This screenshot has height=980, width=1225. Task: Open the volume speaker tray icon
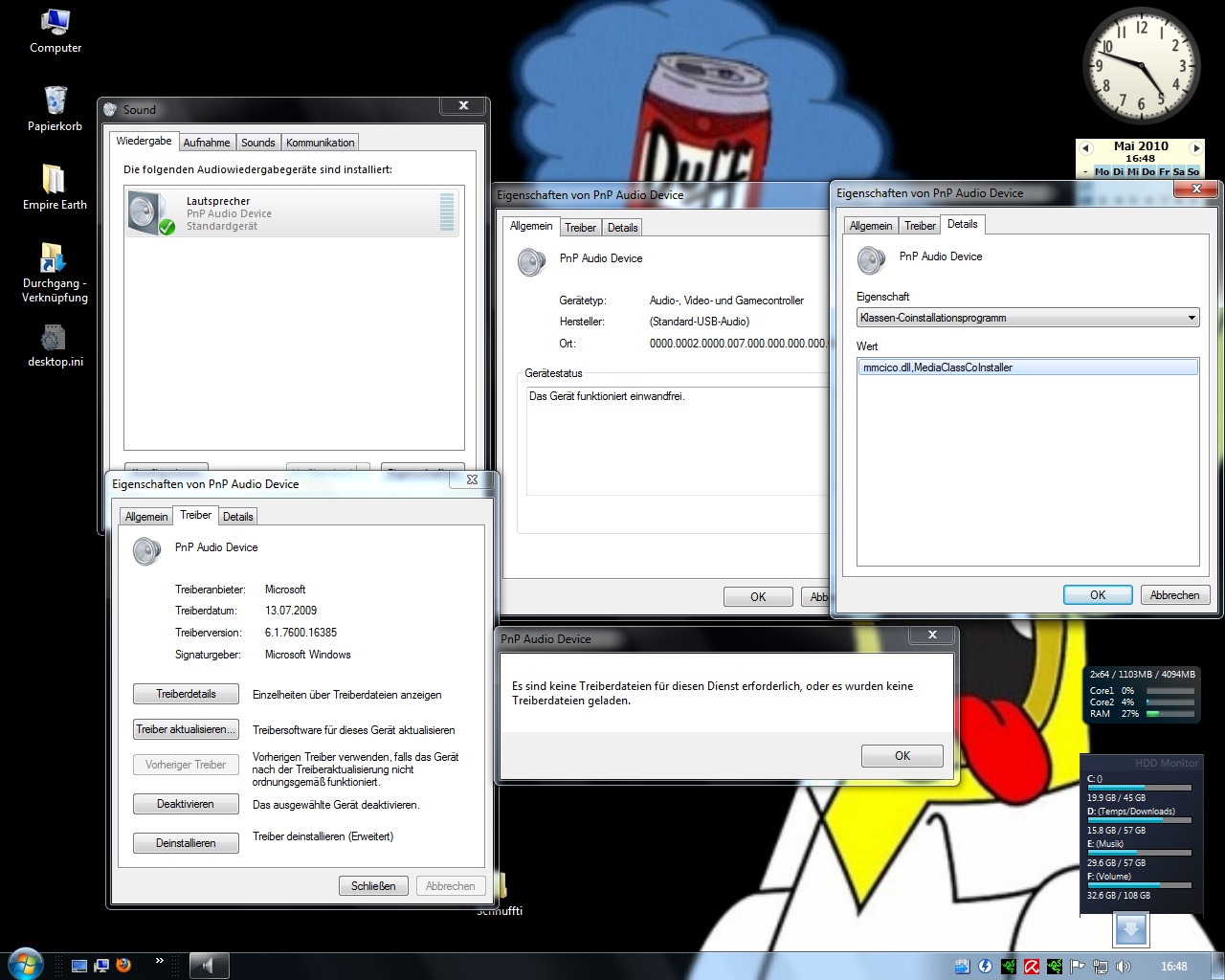pyautogui.click(x=1123, y=967)
